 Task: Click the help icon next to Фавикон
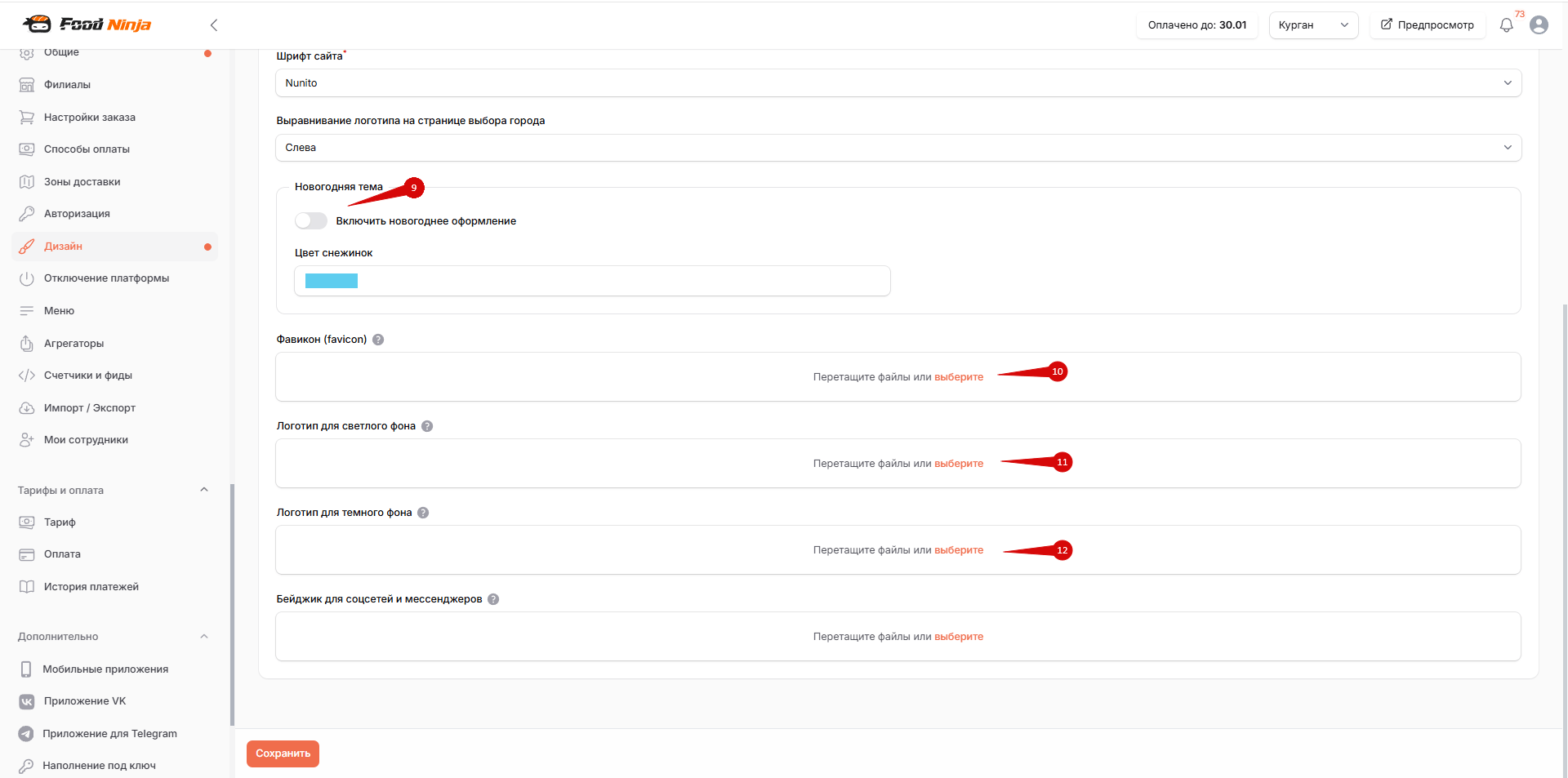click(378, 340)
